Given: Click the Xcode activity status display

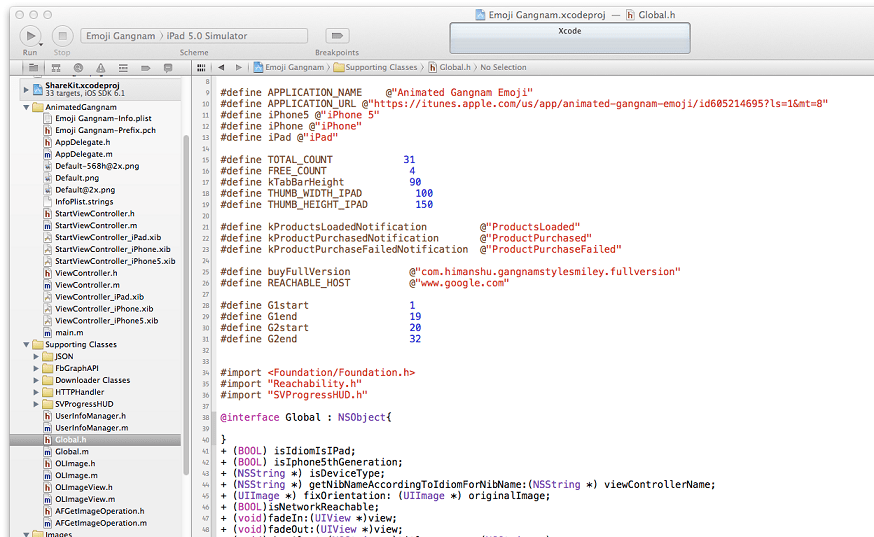Looking at the screenshot, I should (570, 38).
